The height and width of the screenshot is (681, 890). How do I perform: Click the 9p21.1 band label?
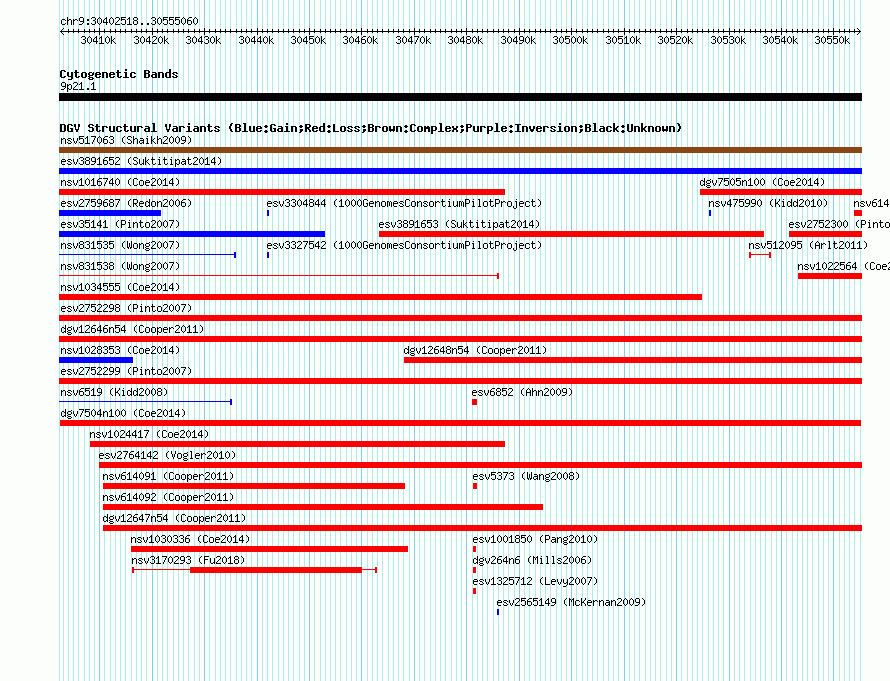pos(78,86)
